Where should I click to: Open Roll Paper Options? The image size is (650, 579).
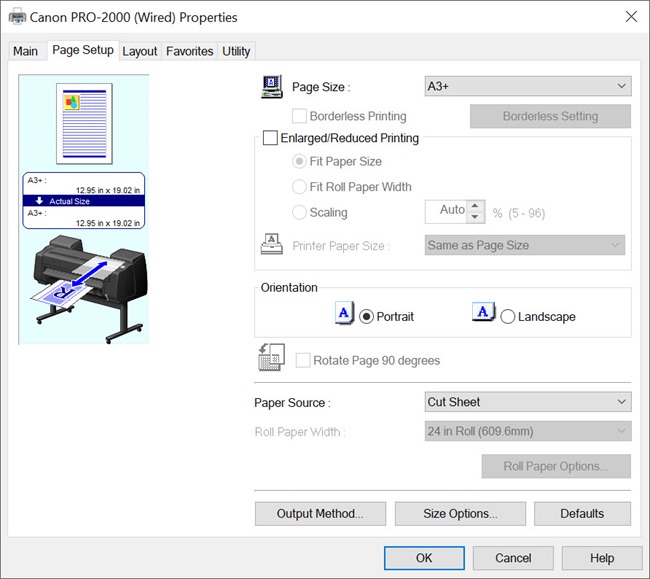pyautogui.click(x=556, y=466)
